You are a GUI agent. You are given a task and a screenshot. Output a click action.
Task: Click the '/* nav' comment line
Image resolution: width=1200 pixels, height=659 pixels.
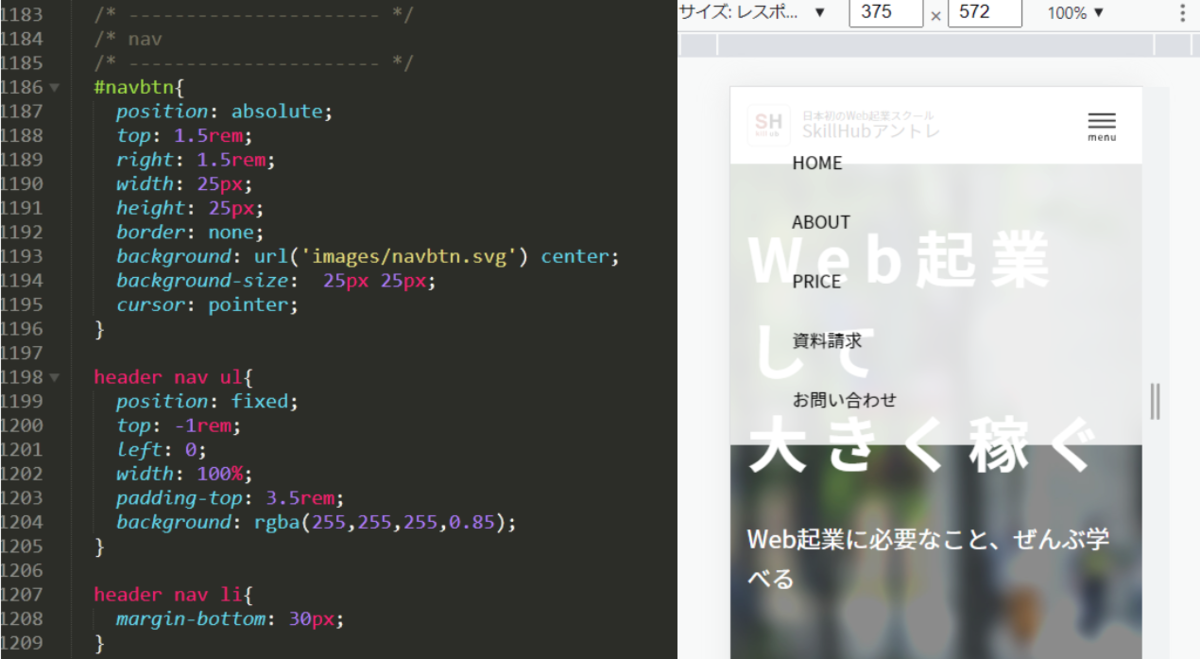point(128,40)
